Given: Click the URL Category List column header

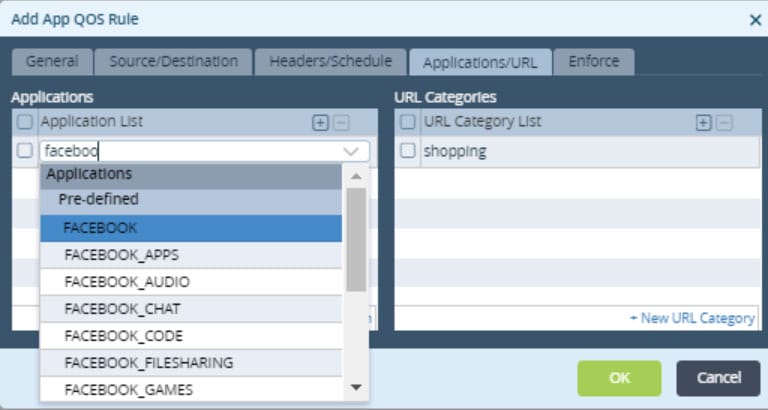Looking at the screenshot, I should (483, 121).
